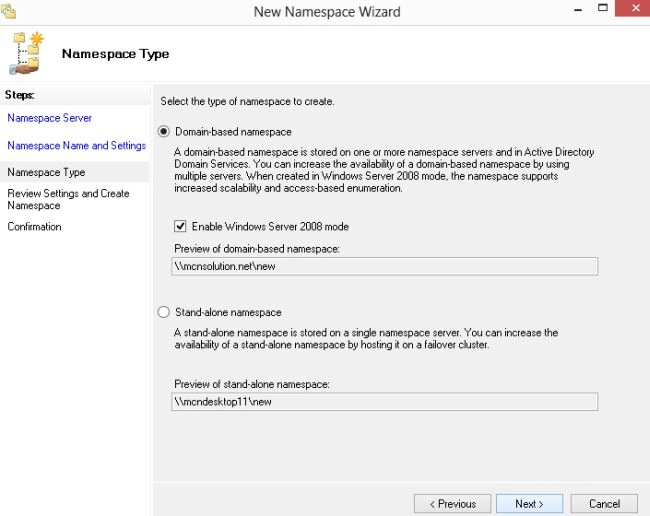Go to the Namespace Server step
The width and height of the screenshot is (650, 516).
49,118
